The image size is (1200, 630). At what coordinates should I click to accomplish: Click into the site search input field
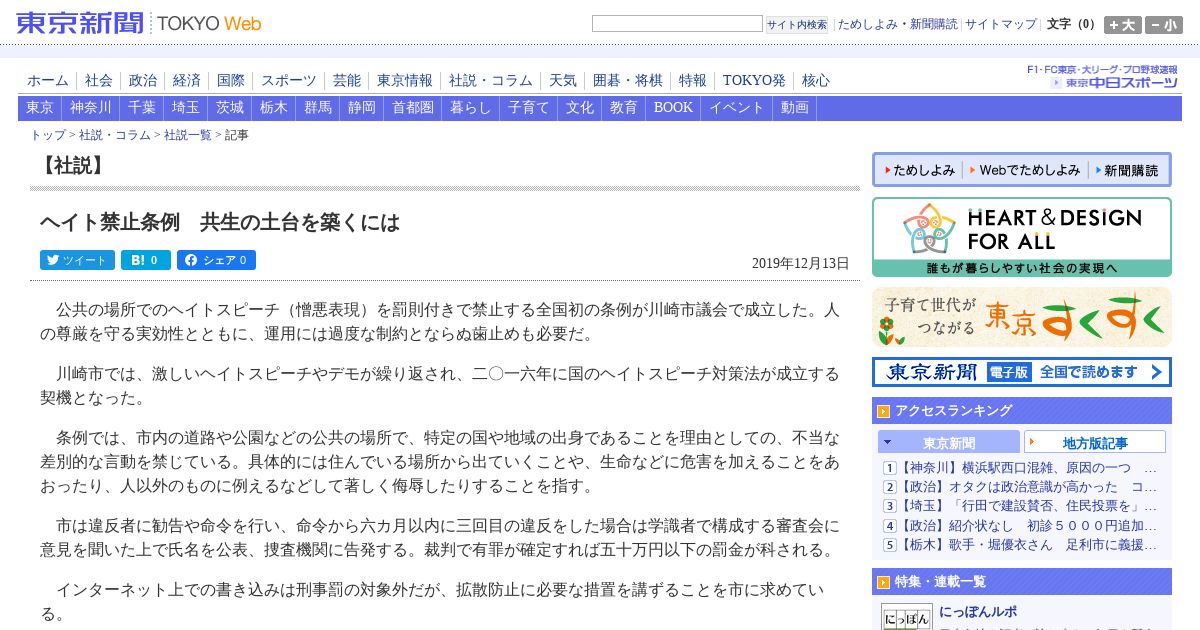click(x=677, y=24)
